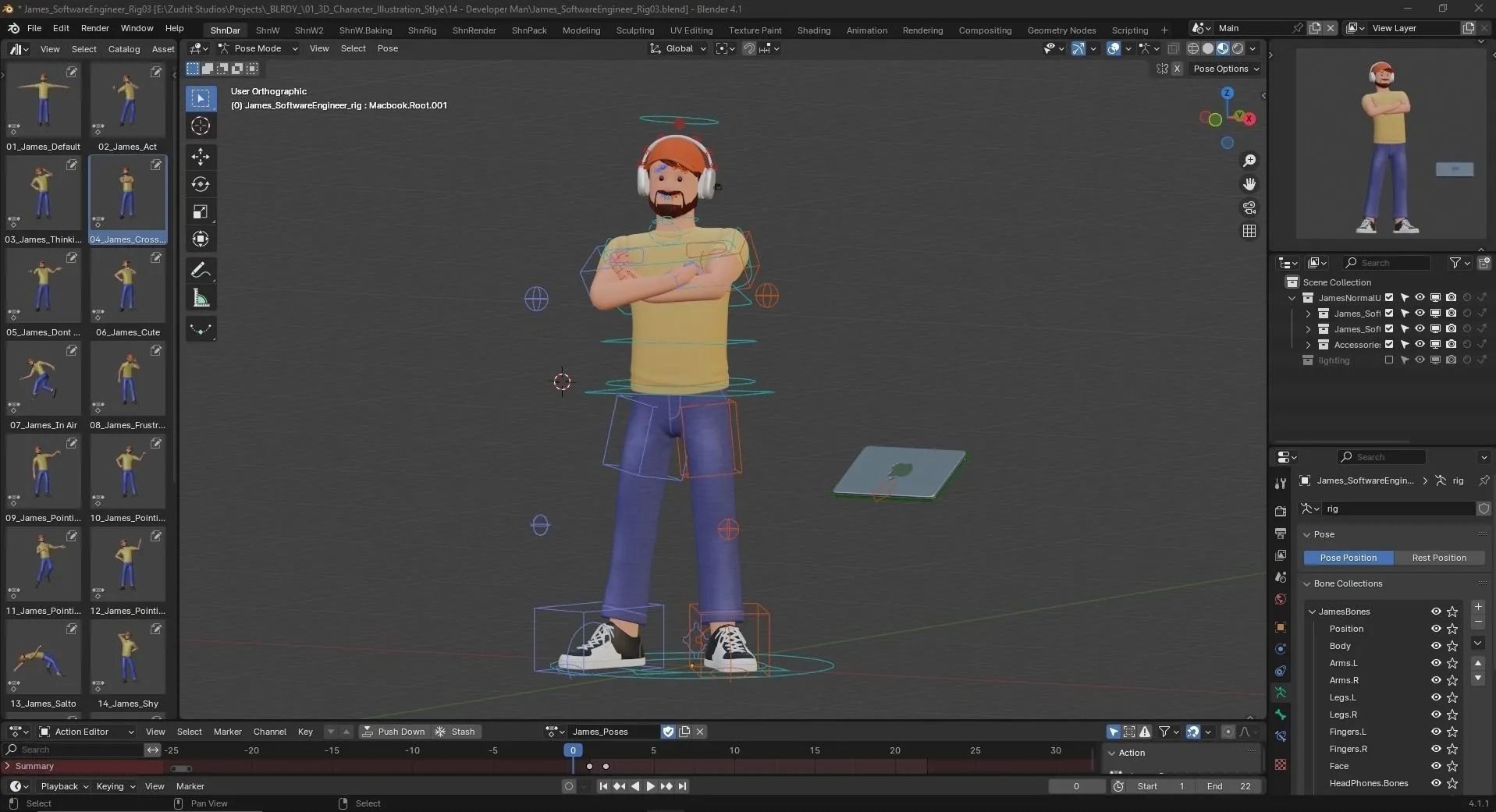Activate the Annotate tool
Viewport: 1496px width, 812px height.
pos(201,269)
